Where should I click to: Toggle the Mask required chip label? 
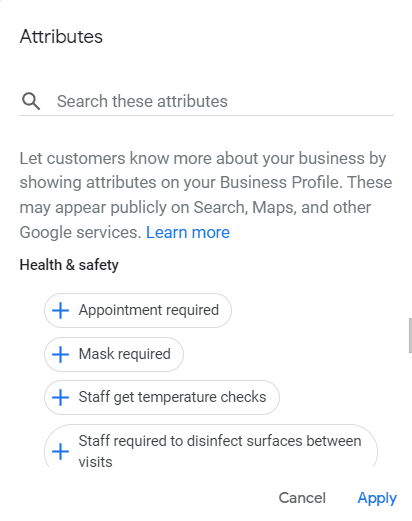125,354
